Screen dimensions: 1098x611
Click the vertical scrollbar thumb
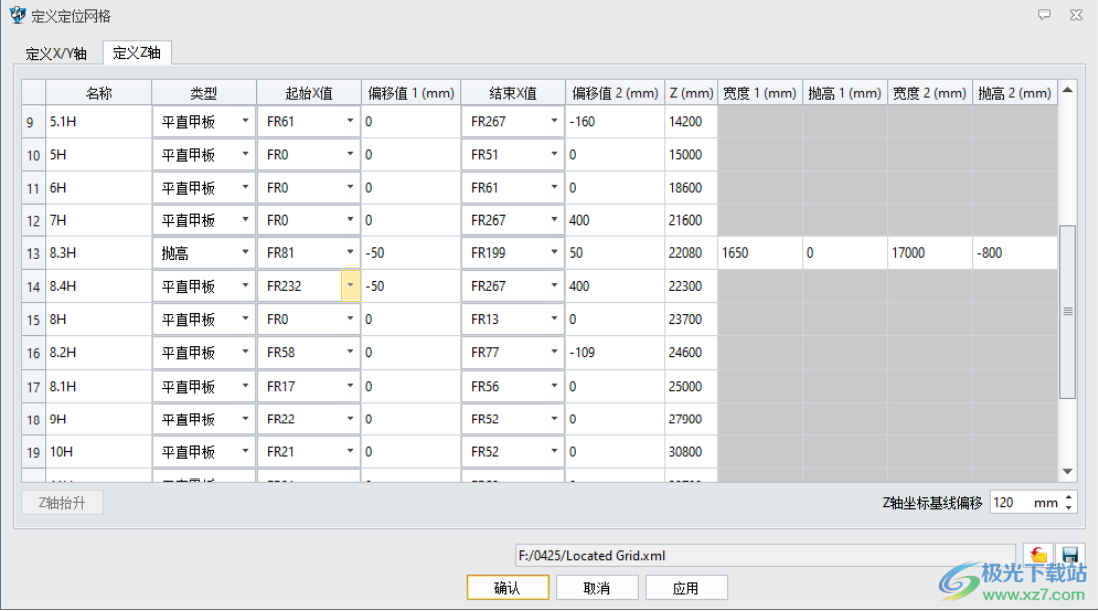point(1067,311)
